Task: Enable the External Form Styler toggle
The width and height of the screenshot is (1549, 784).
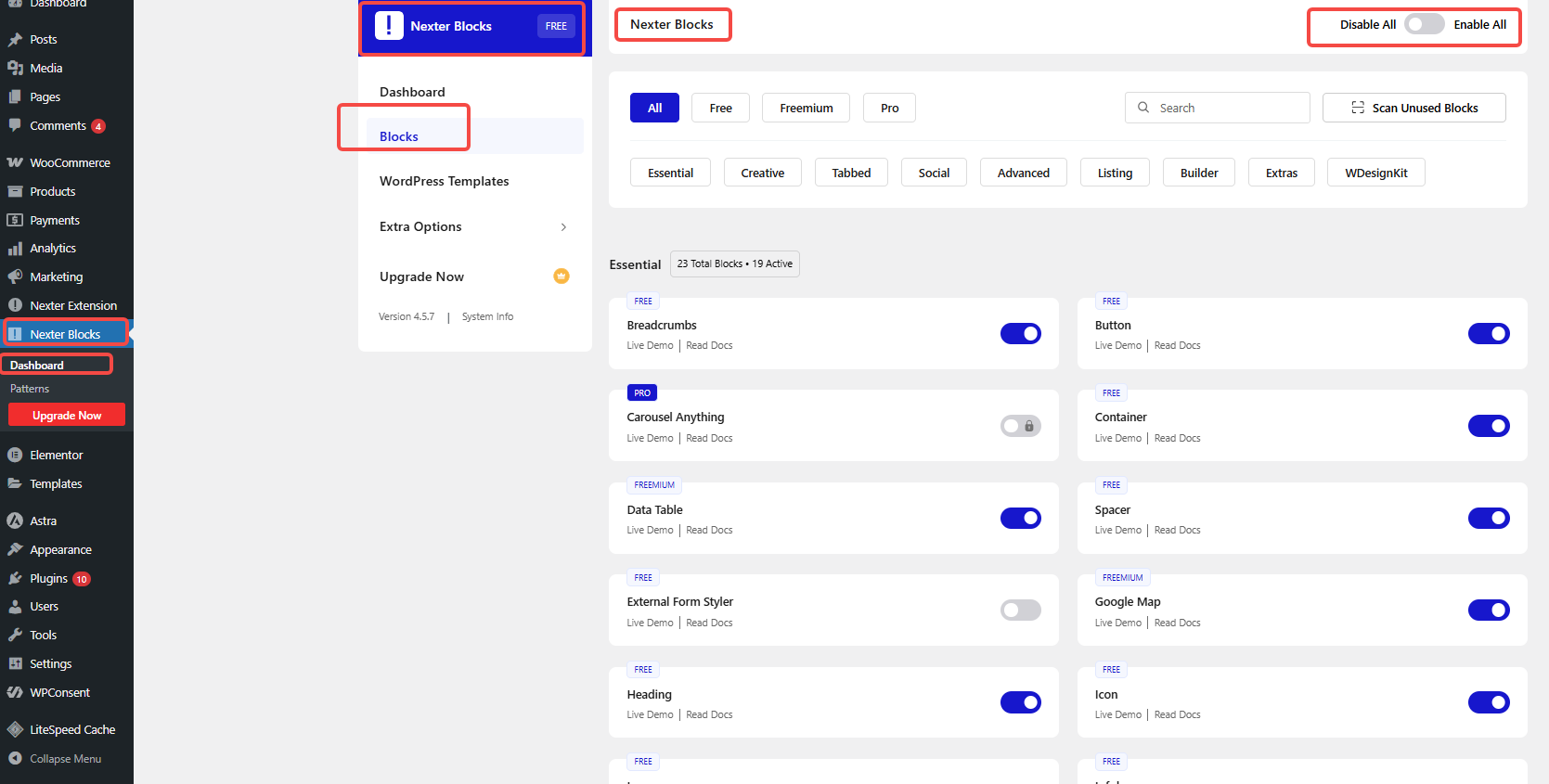Action: pos(1021,610)
